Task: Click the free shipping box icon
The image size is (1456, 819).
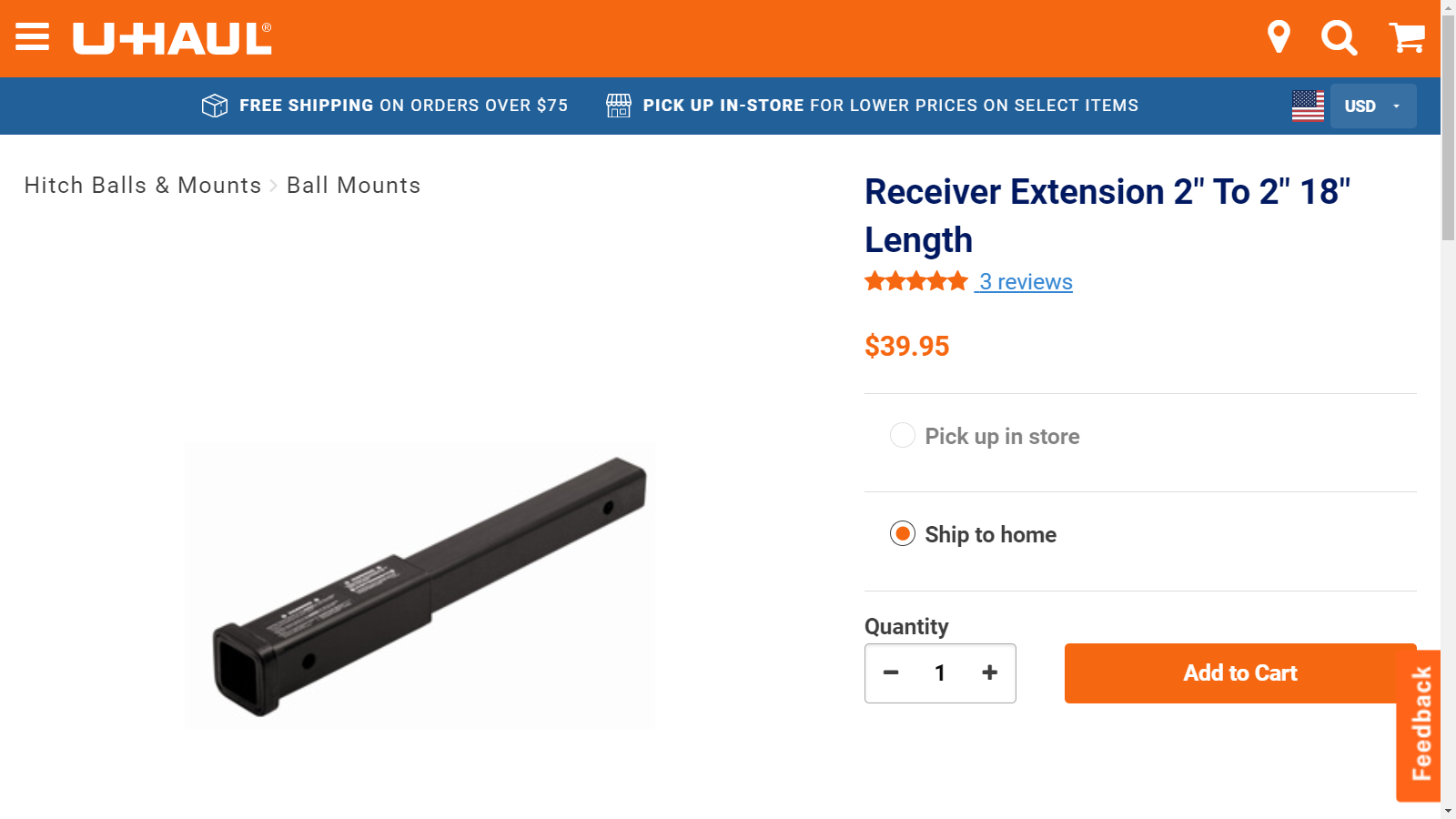Action: tap(215, 106)
